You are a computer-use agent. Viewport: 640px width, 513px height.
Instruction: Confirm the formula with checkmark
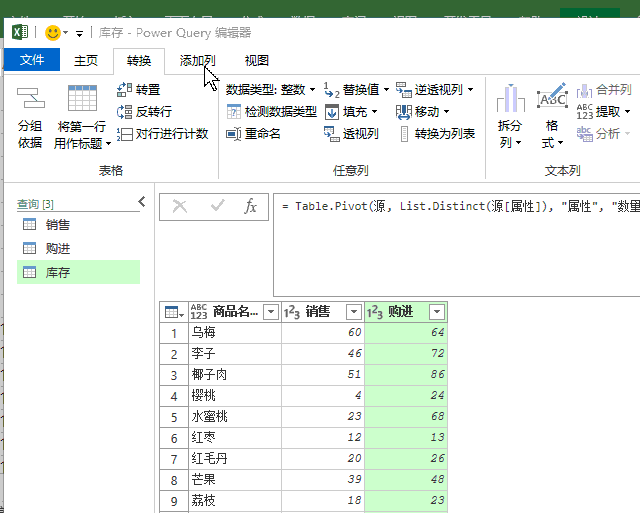click(x=218, y=206)
